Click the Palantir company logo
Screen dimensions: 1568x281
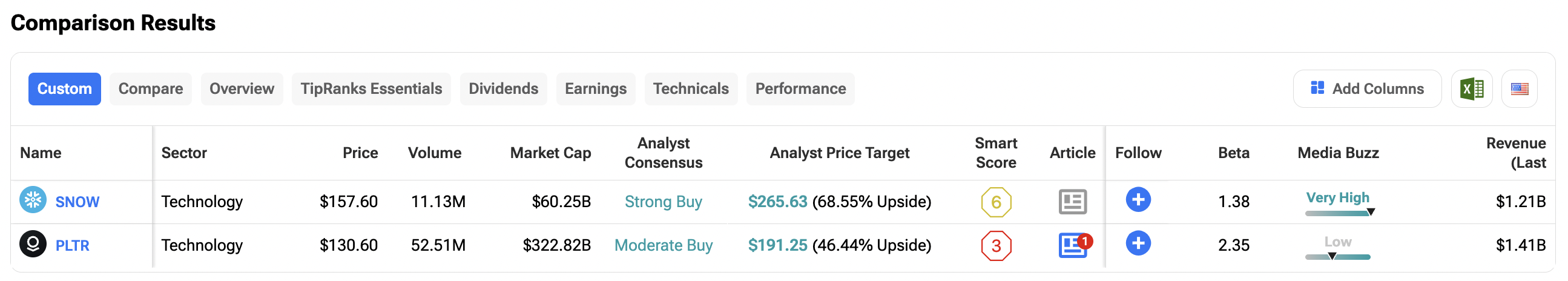tap(33, 244)
